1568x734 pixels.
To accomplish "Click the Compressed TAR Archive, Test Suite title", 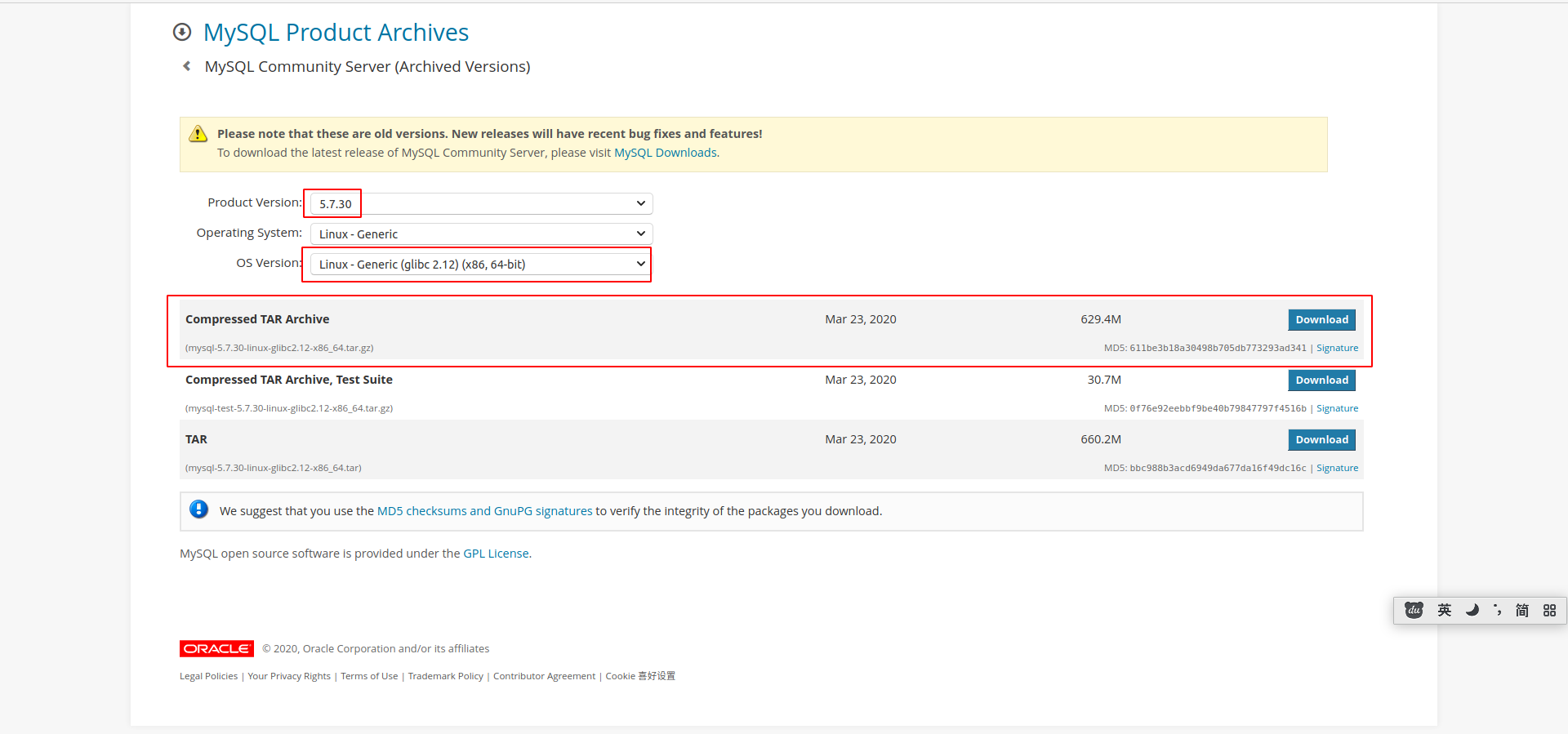I will (289, 380).
